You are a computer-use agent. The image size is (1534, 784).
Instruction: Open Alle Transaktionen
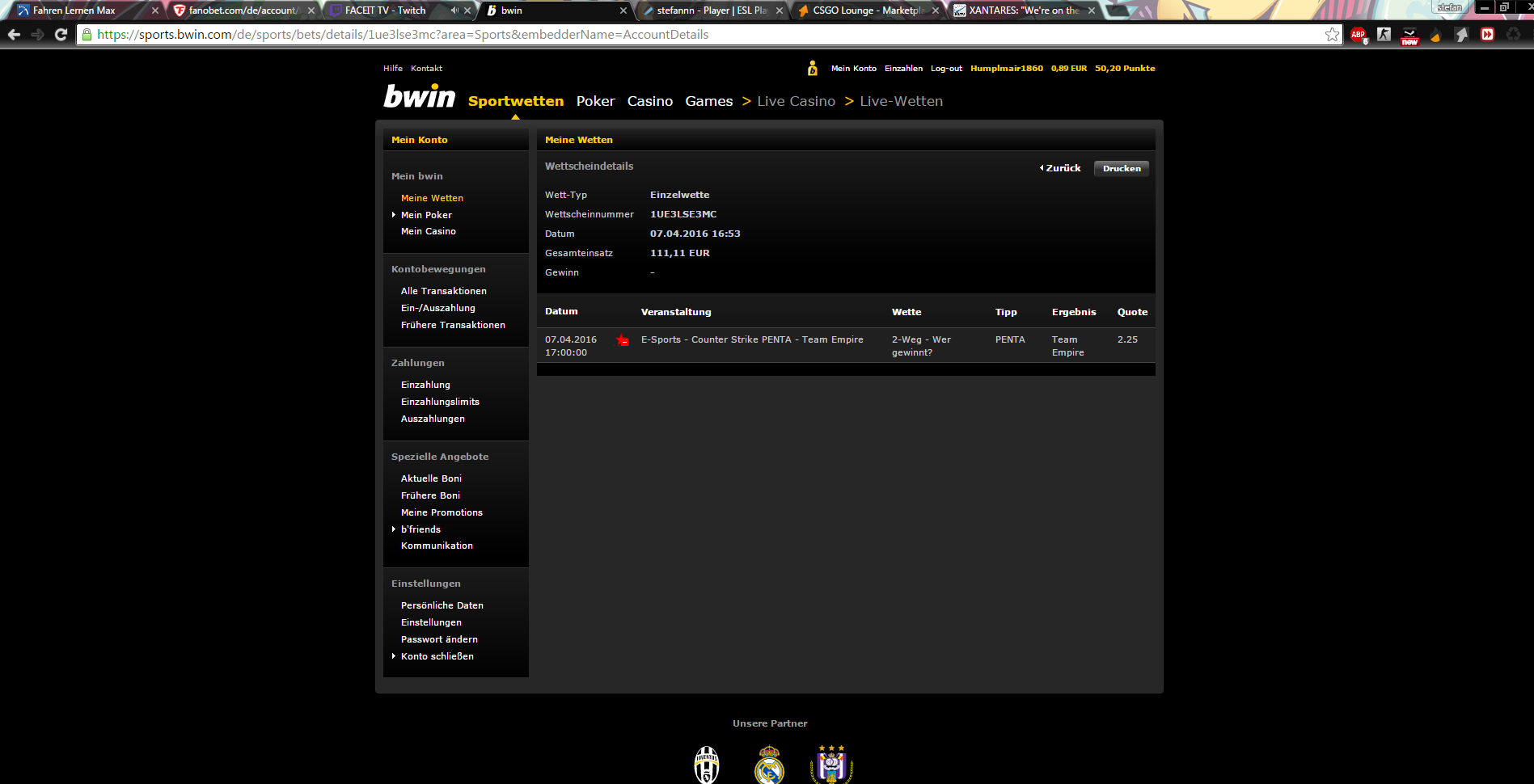[x=444, y=291]
